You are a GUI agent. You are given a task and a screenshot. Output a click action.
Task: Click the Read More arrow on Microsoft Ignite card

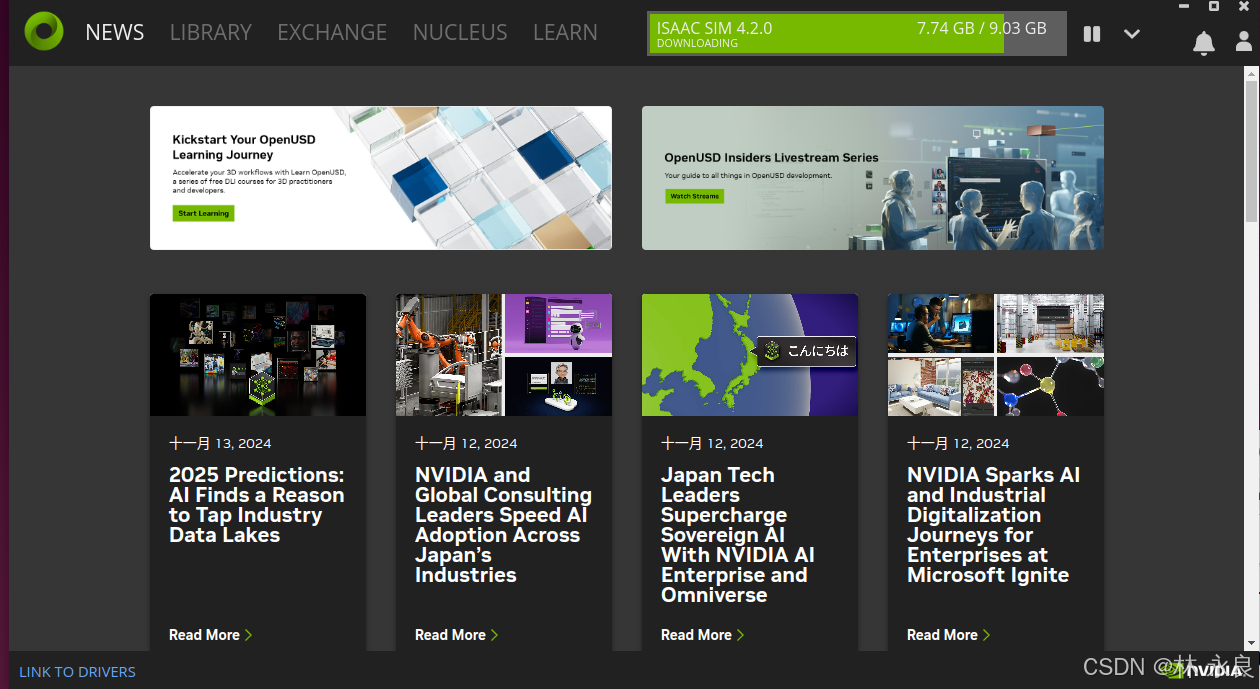click(x=986, y=635)
